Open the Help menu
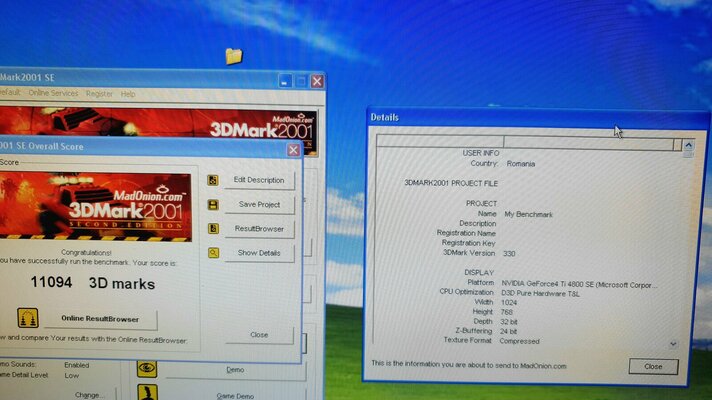Screen dimensions: 712x400 point(128,94)
